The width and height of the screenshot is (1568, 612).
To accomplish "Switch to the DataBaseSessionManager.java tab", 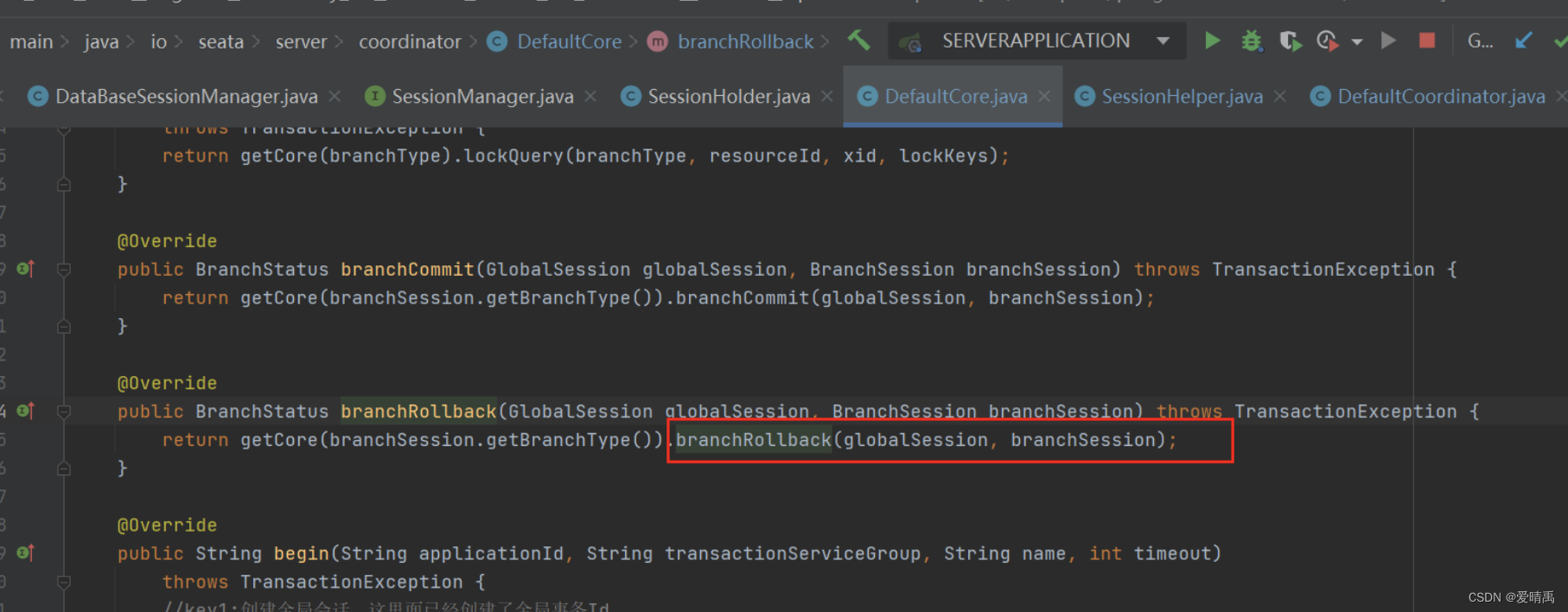I will point(186,96).
